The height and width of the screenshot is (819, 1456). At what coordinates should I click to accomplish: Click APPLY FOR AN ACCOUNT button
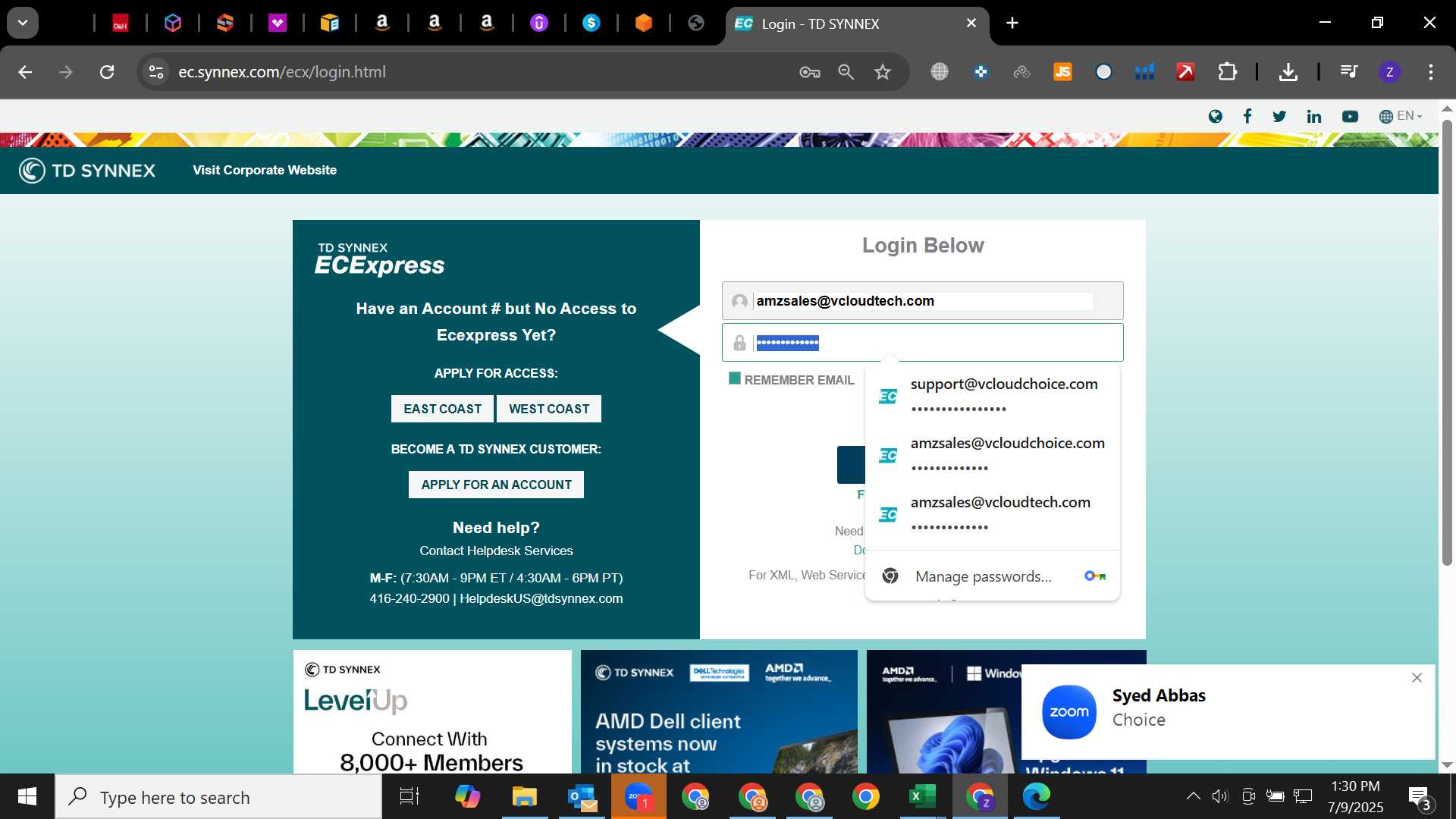497,485
